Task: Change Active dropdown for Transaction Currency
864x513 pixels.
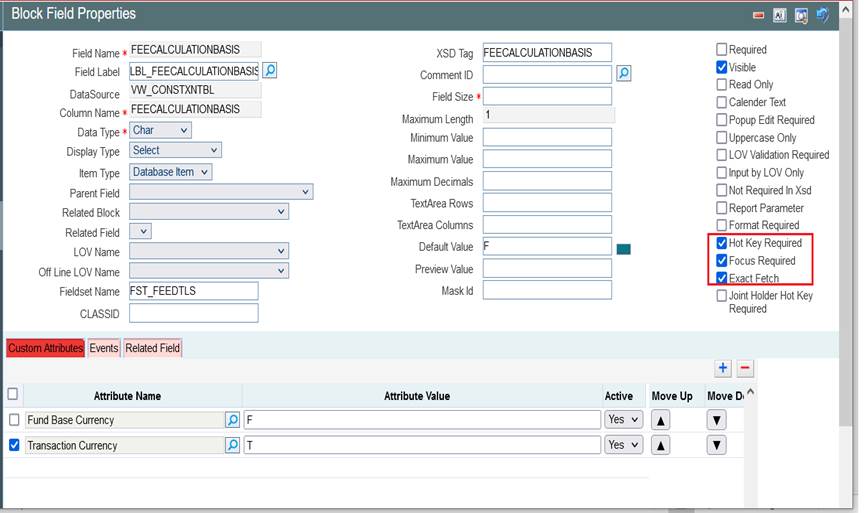Action: 624,445
